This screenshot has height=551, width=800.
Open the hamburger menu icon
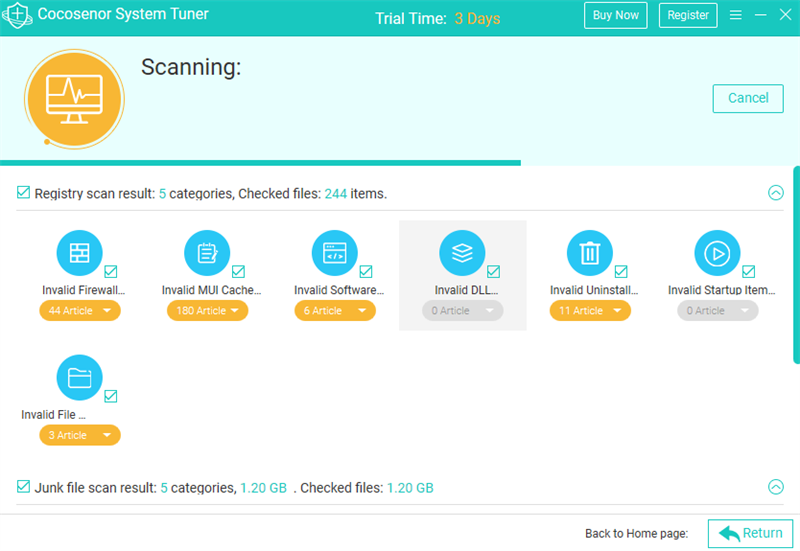(x=735, y=15)
